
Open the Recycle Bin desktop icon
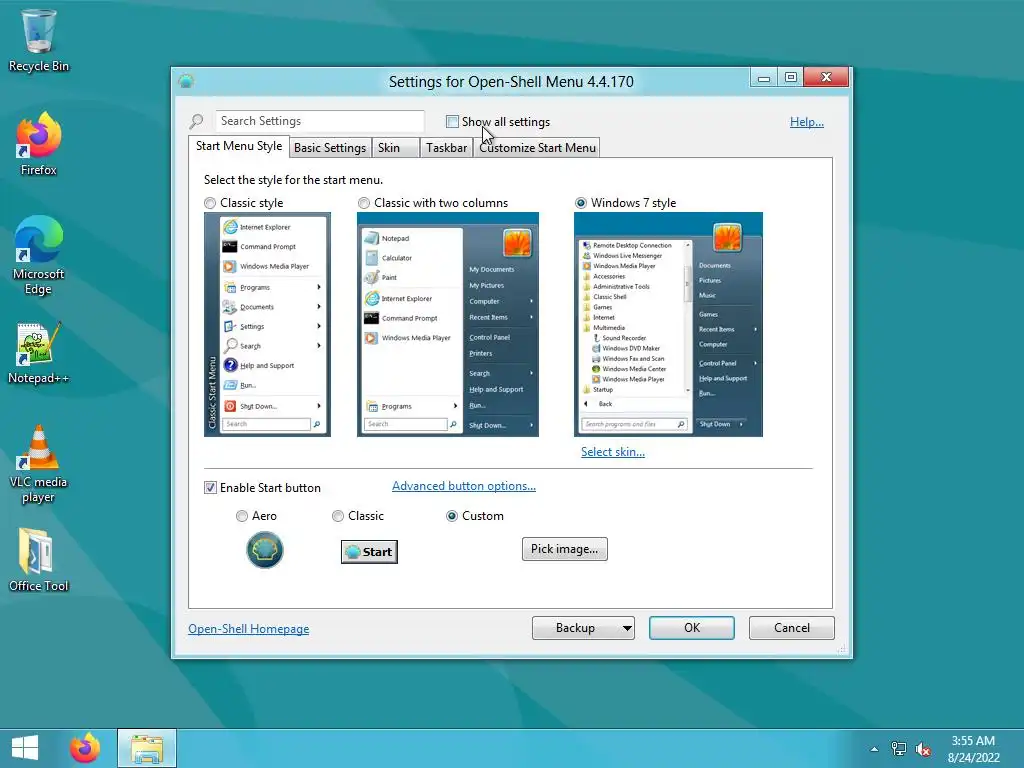39,39
